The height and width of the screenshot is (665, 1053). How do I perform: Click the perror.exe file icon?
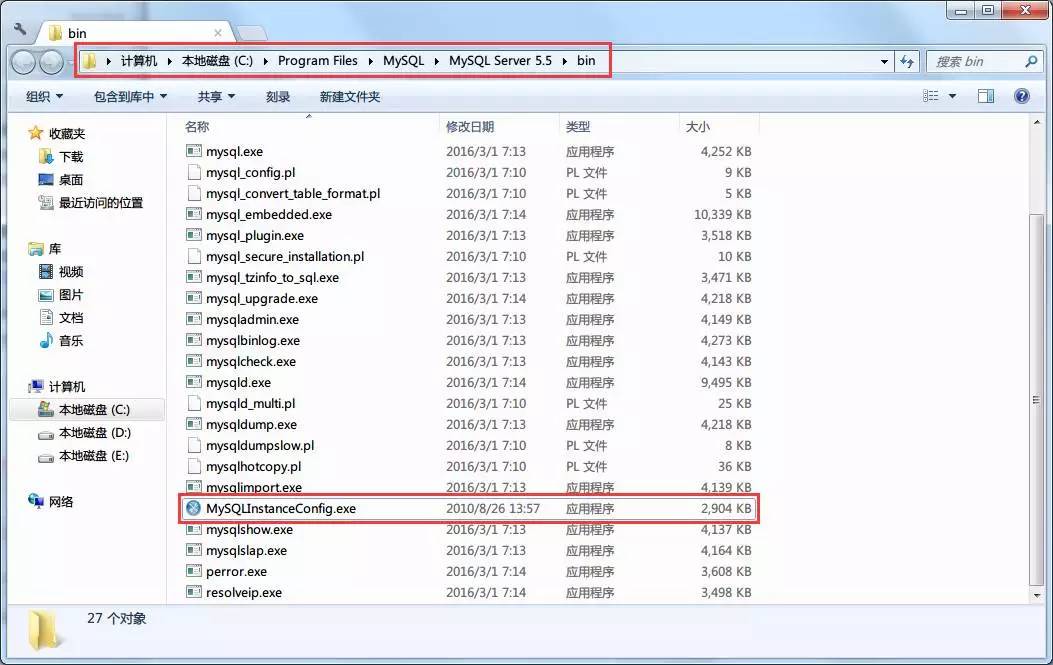[193, 571]
